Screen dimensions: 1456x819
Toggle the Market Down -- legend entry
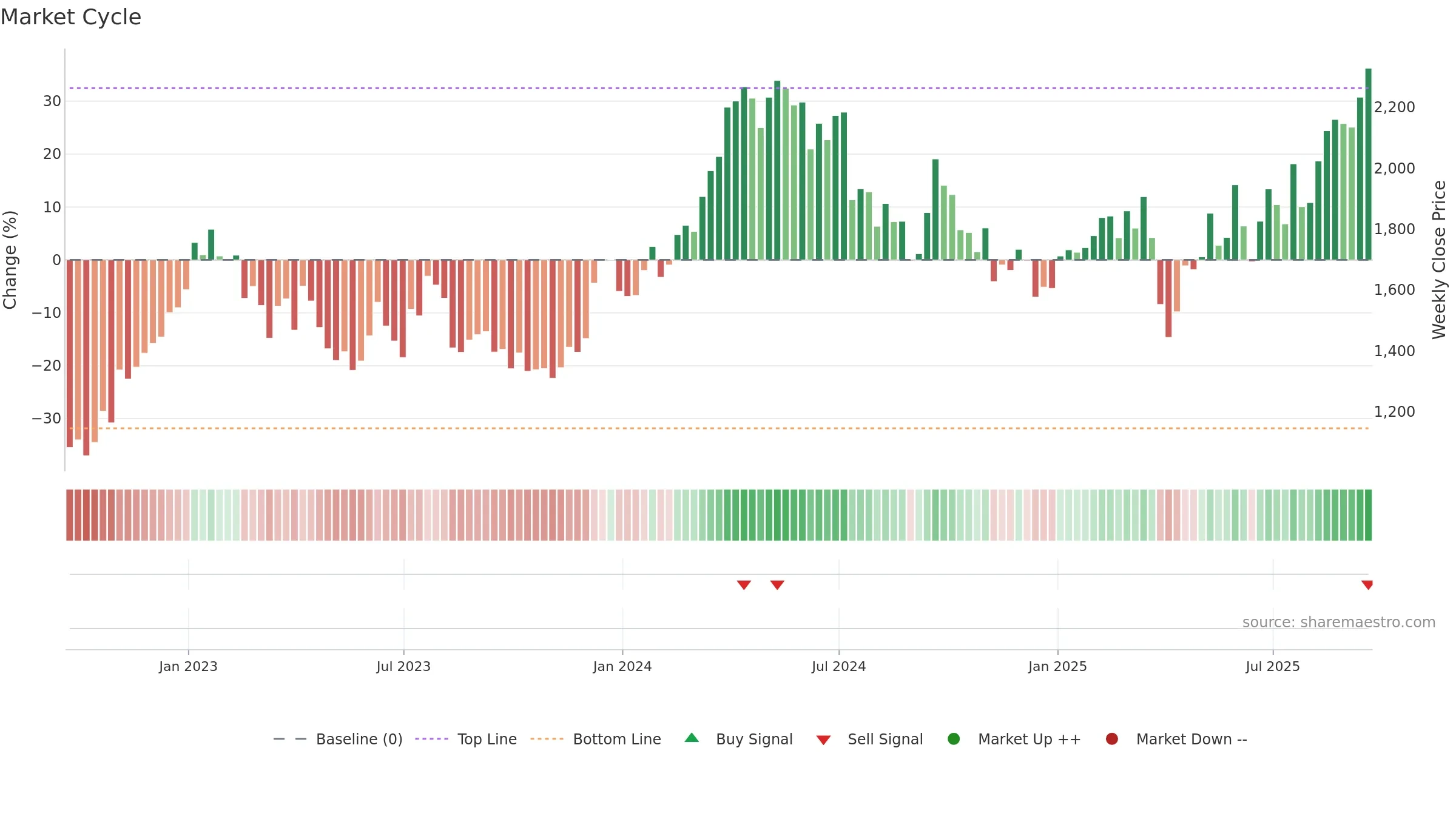1176,739
